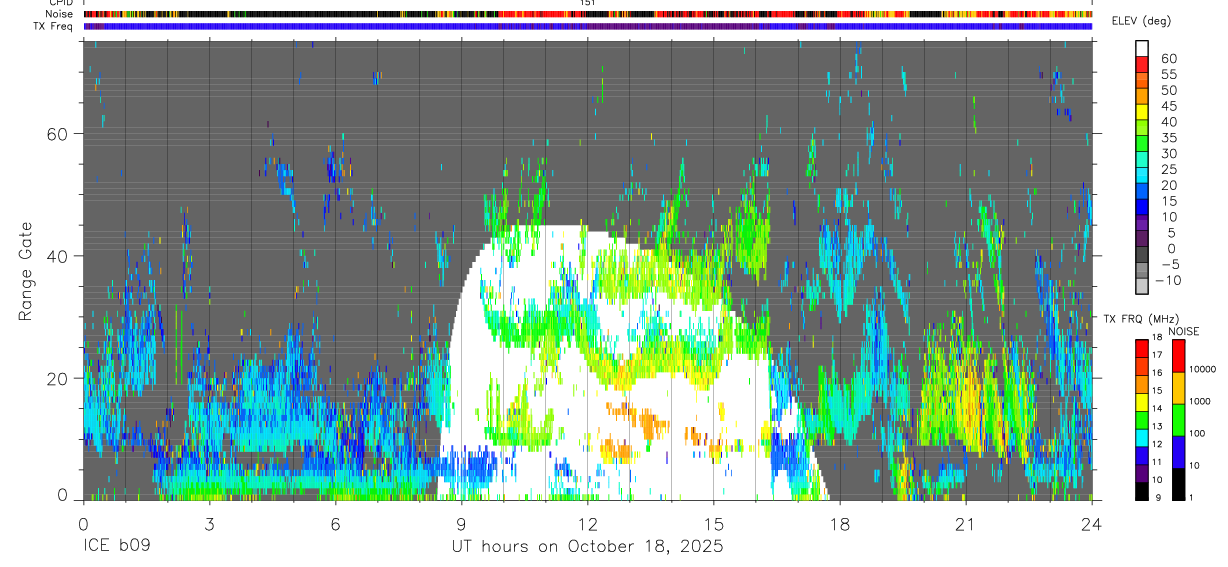The width and height of the screenshot is (1228, 567).
Task: Click the '35' label on ELEV colorbar
Action: (x=1169, y=138)
